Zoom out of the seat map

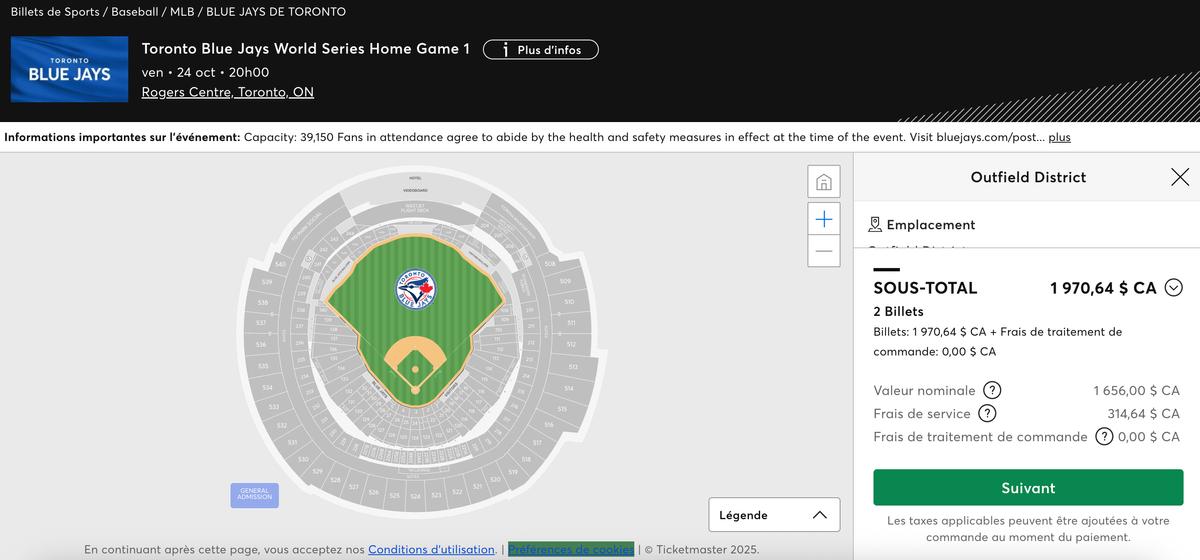(823, 250)
